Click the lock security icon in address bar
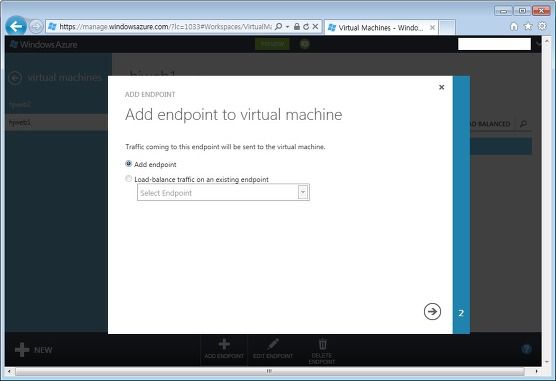The width and height of the screenshot is (556, 381). [297, 27]
